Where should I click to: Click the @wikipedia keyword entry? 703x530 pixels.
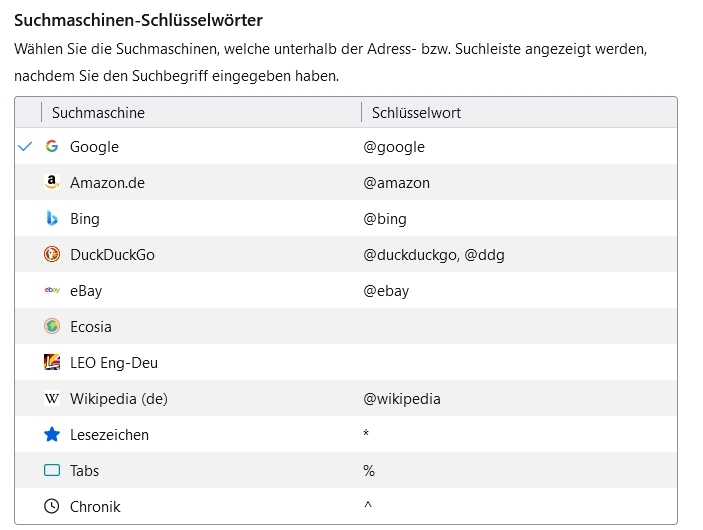tap(402, 399)
